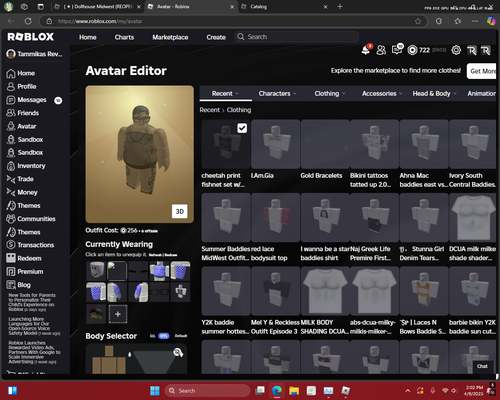The height and width of the screenshot is (400, 500).
Task: Open the friends icon in top bar
Action: pos(381,50)
